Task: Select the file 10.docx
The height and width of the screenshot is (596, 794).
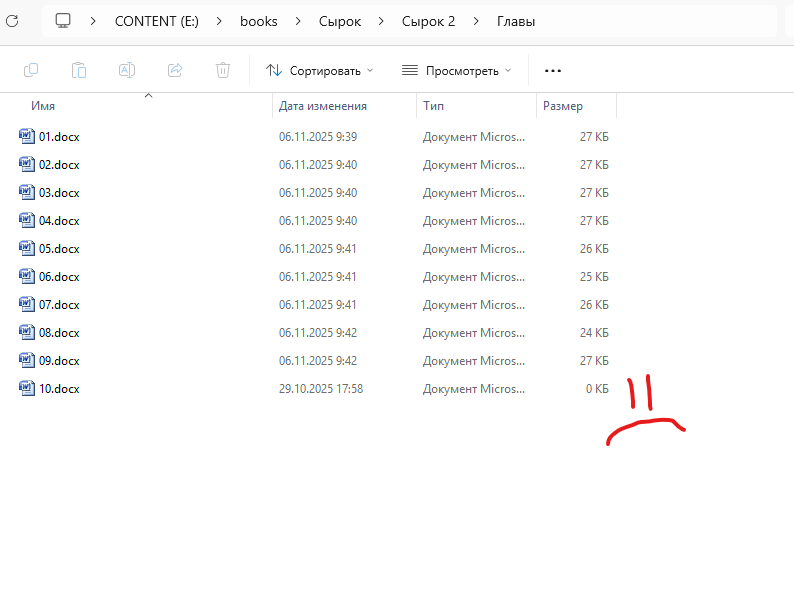Action: [x=58, y=389]
